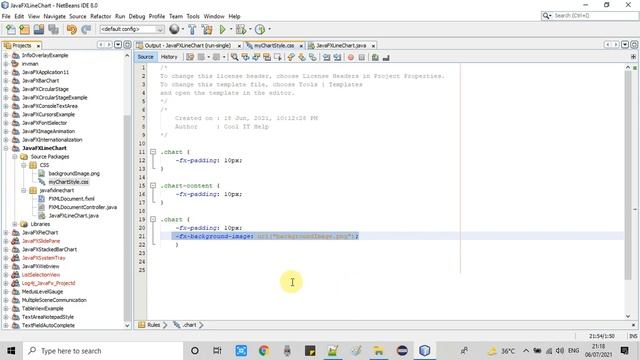Close the myChartStyle.css tab
The width and height of the screenshot is (640, 360).
point(301,46)
